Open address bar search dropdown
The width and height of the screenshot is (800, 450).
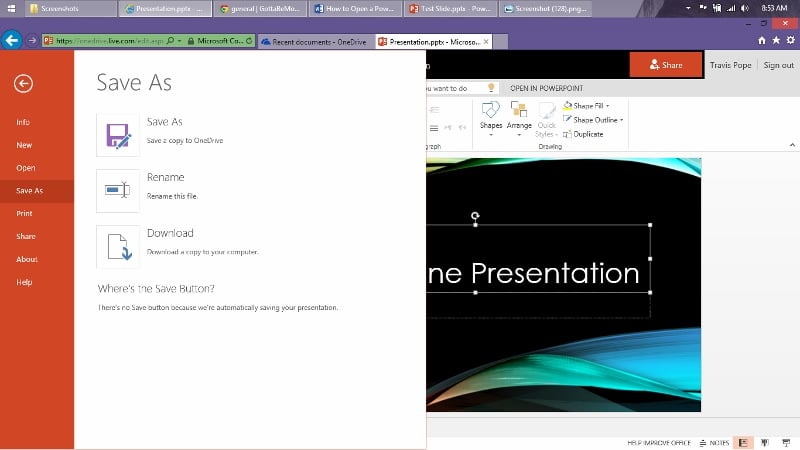(x=180, y=41)
